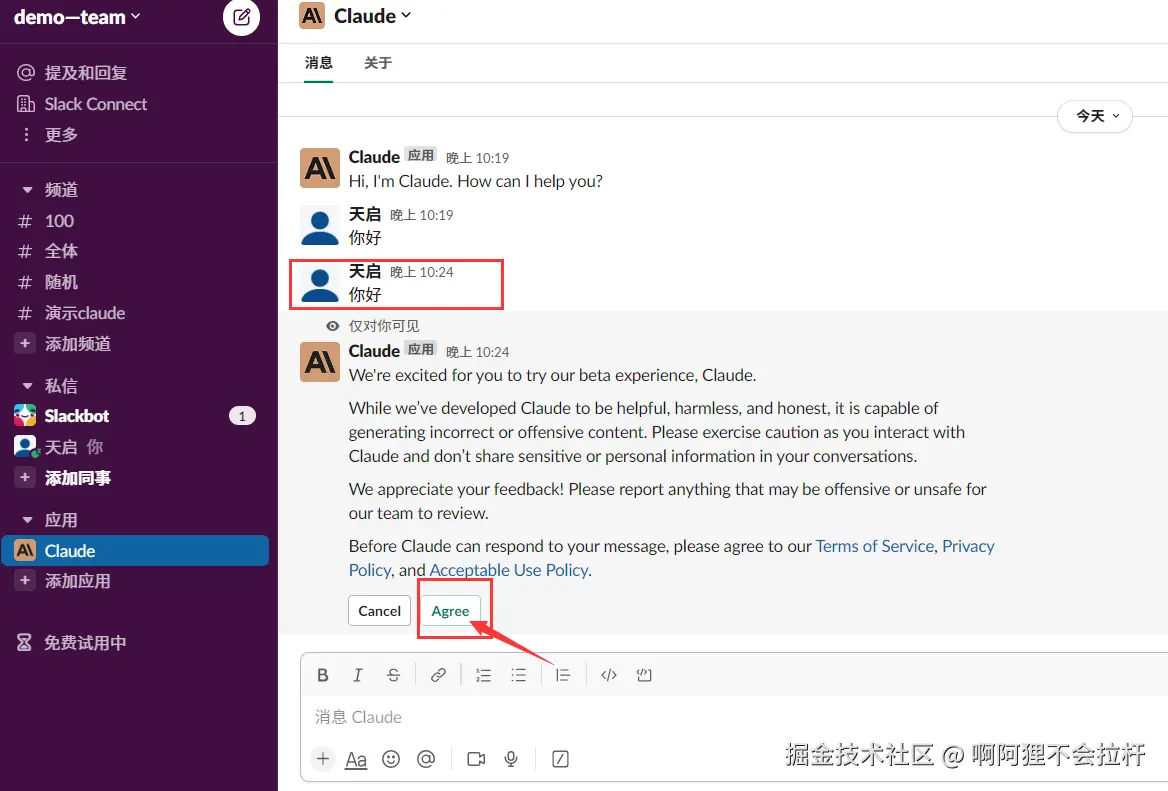Switch to the 消息 tab

pos(318,63)
